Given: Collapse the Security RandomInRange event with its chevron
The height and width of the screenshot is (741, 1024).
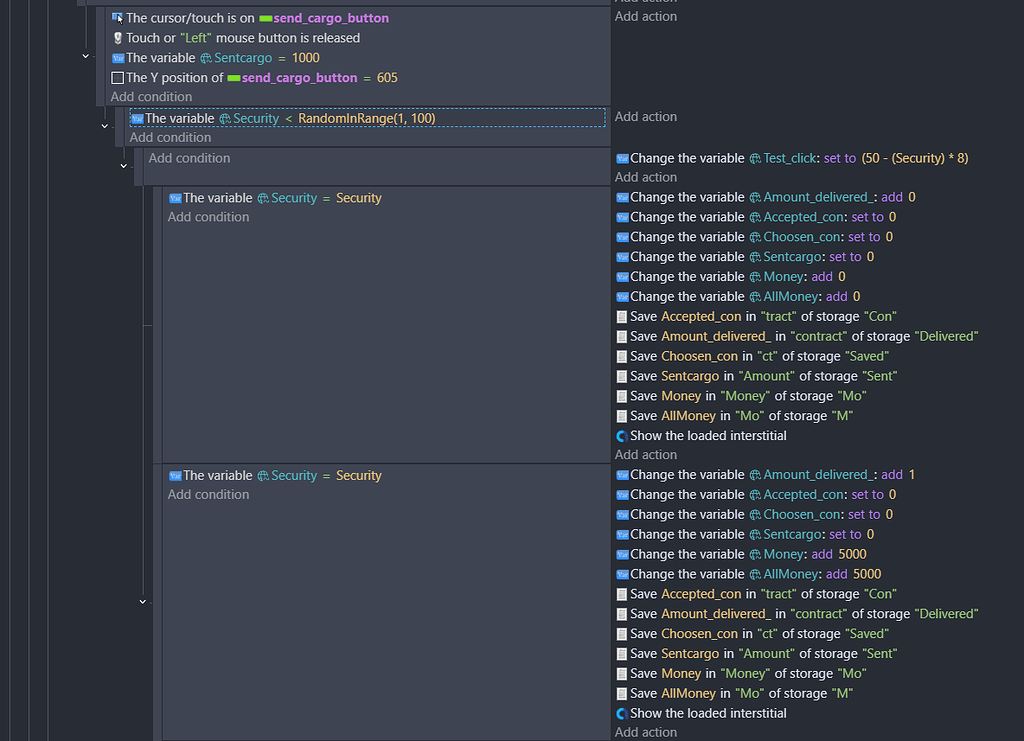Looking at the screenshot, I should (104, 124).
